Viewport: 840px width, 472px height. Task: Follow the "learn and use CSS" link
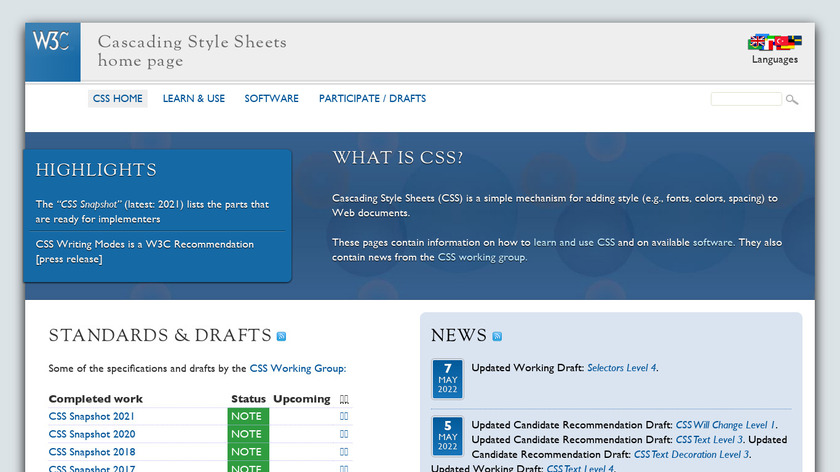point(574,242)
